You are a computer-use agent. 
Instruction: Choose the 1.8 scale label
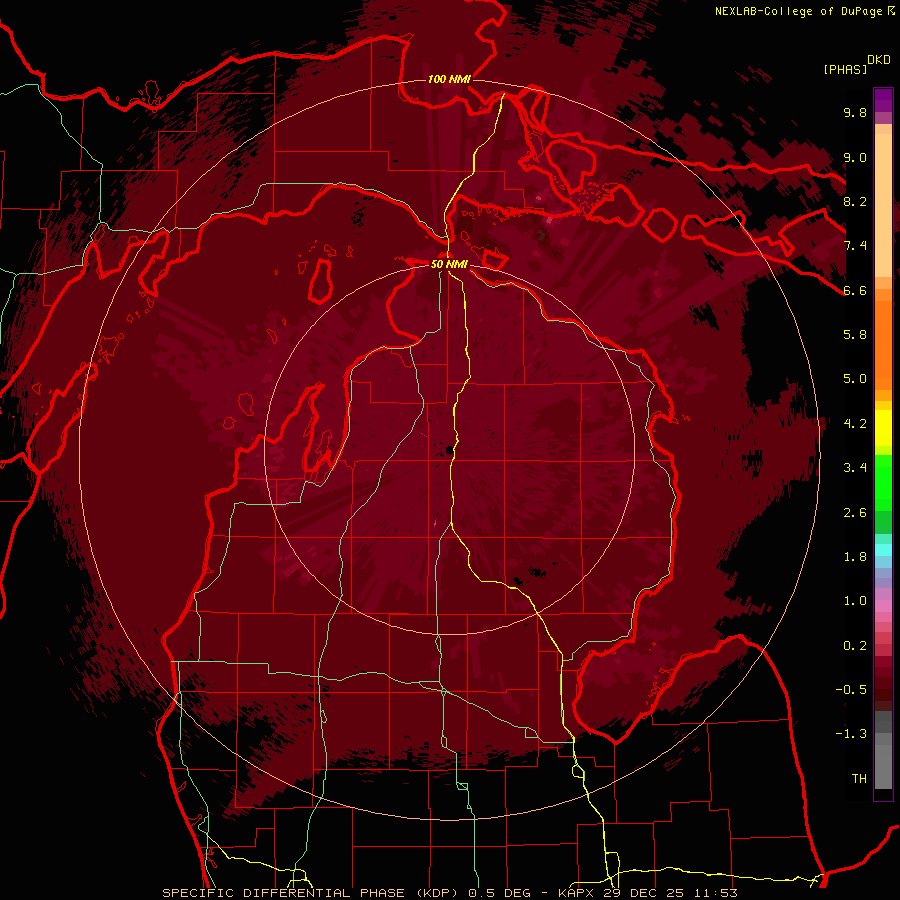tap(855, 557)
